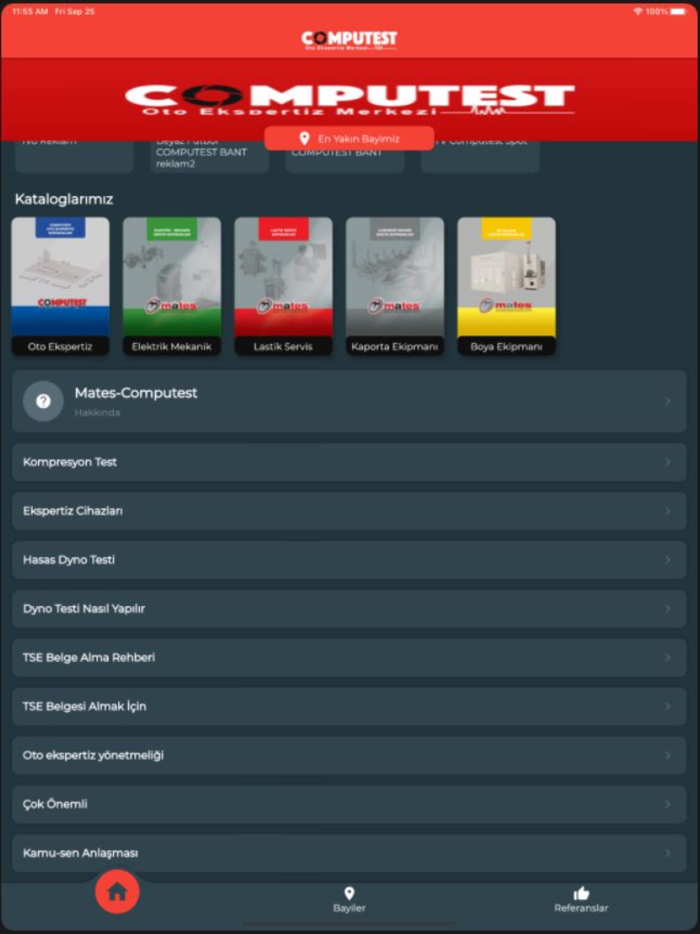The image size is (700, 934).
Task: Tap the map pin icon in En Yakın Bayimiz
Action: click(x=304, y=138)
